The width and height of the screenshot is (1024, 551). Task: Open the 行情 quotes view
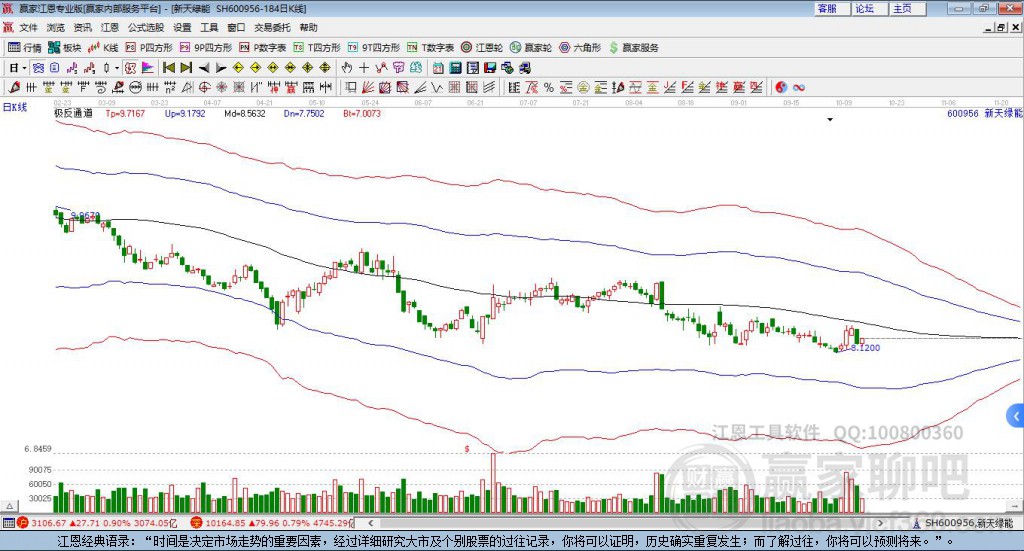[x=24, y=48]
